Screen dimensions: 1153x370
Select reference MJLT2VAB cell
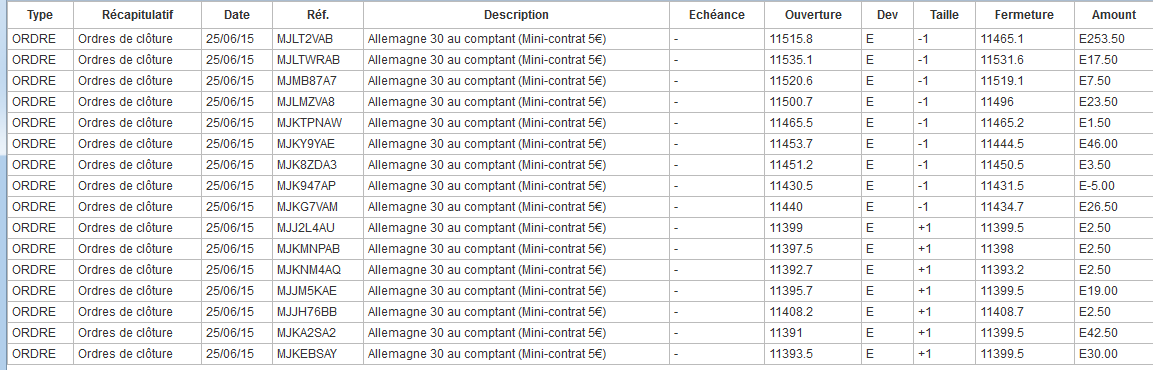[x=318, y=39]
